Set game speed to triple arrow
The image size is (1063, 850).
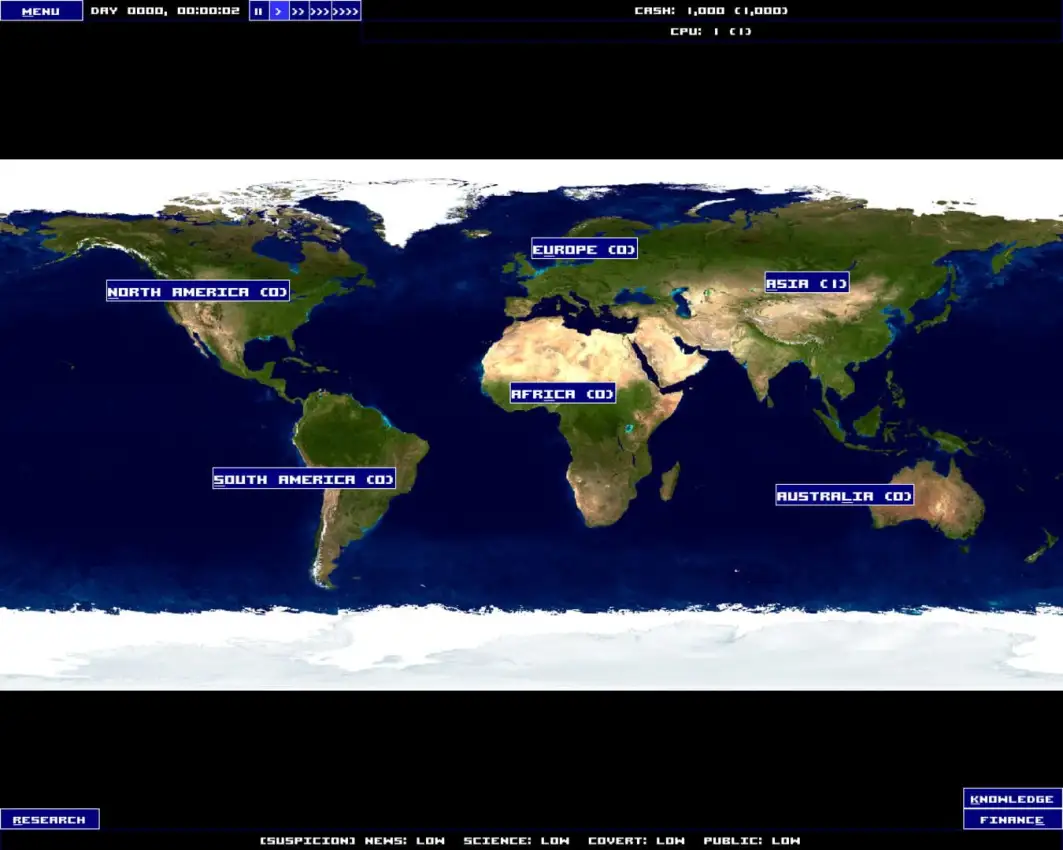coord(319,11)
